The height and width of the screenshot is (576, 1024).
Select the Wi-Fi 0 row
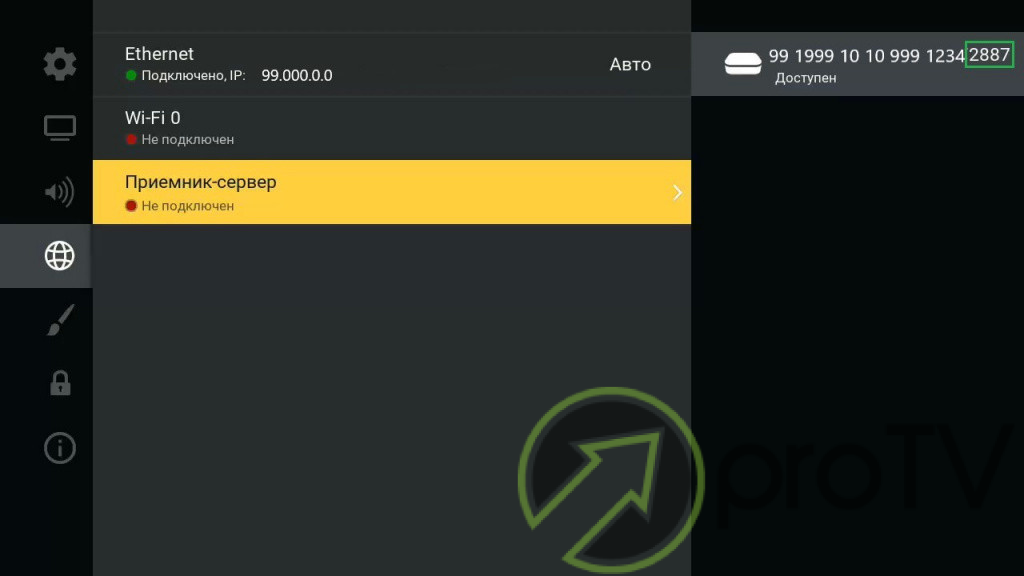point(392,129)
